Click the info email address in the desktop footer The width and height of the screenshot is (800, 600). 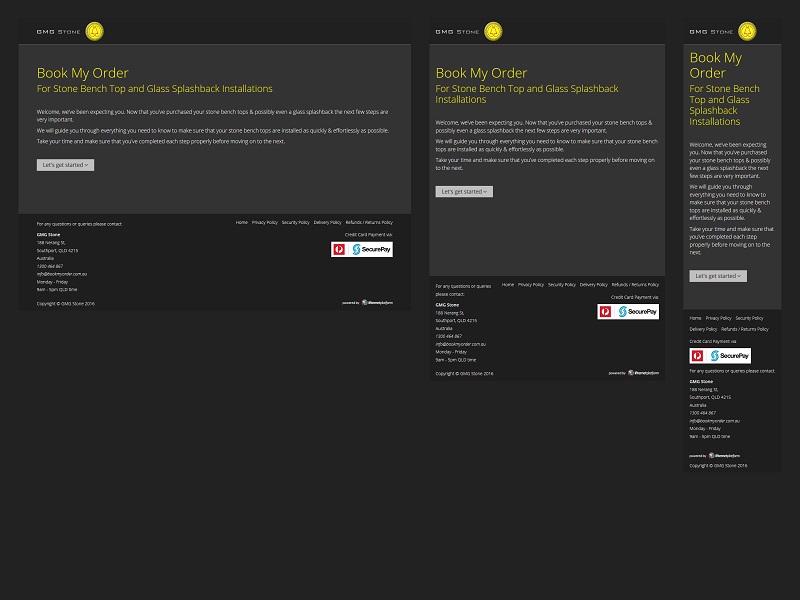(x=62, y=274)
